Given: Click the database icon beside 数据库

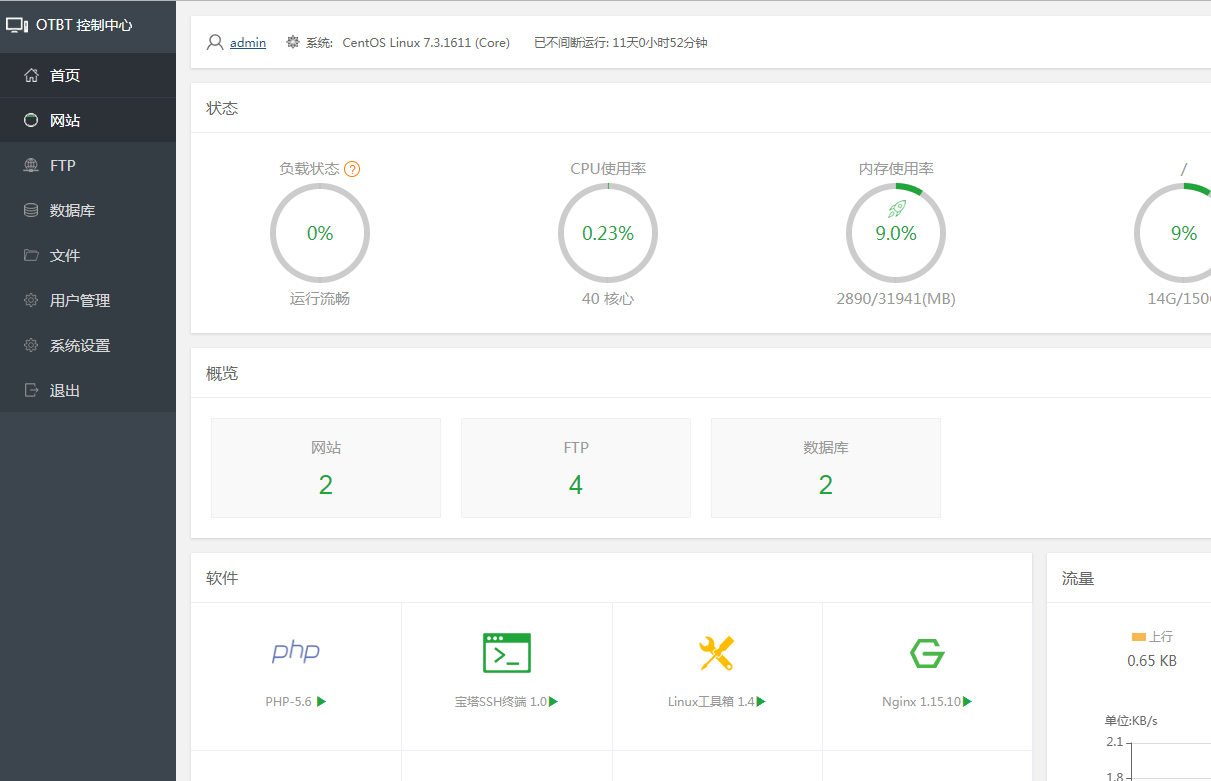Looking at the screenshot, I should [x=31, y=210].
